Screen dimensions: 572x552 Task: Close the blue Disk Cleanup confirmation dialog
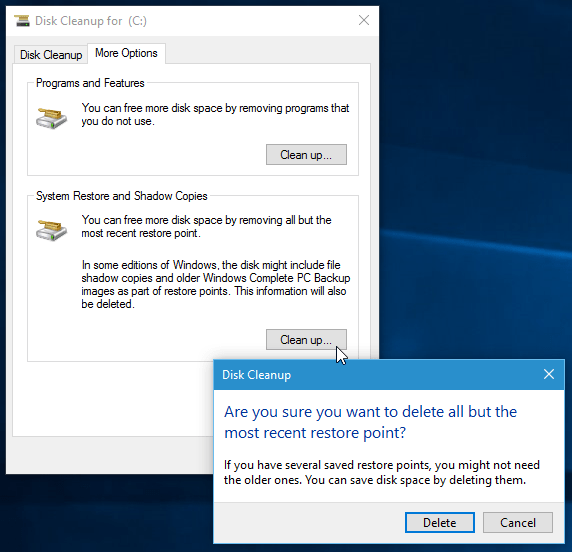tap(549, 374)
